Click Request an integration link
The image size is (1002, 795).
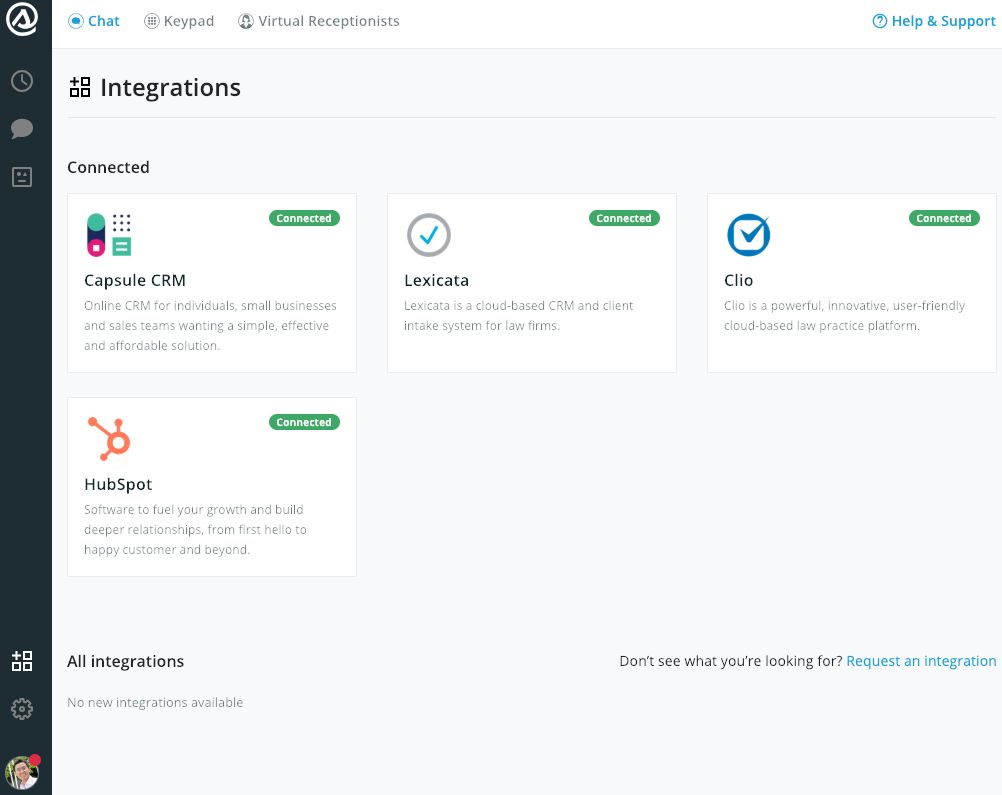point(921,661)
